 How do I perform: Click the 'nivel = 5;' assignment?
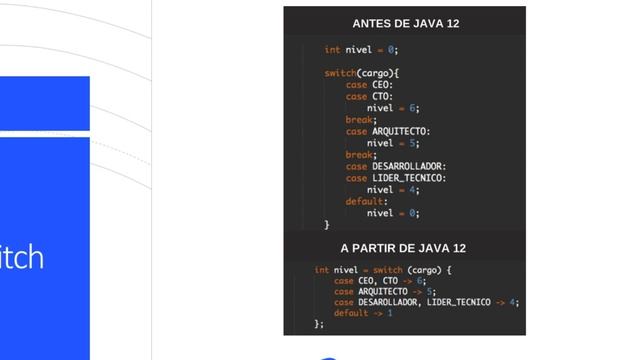(393, 143)
